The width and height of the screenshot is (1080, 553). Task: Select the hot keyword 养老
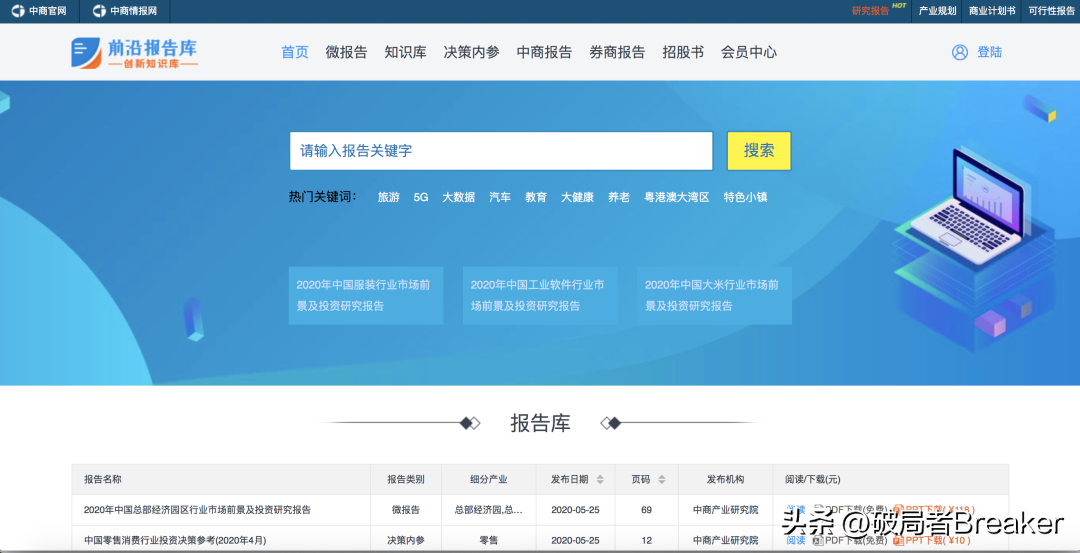point(619,197)
